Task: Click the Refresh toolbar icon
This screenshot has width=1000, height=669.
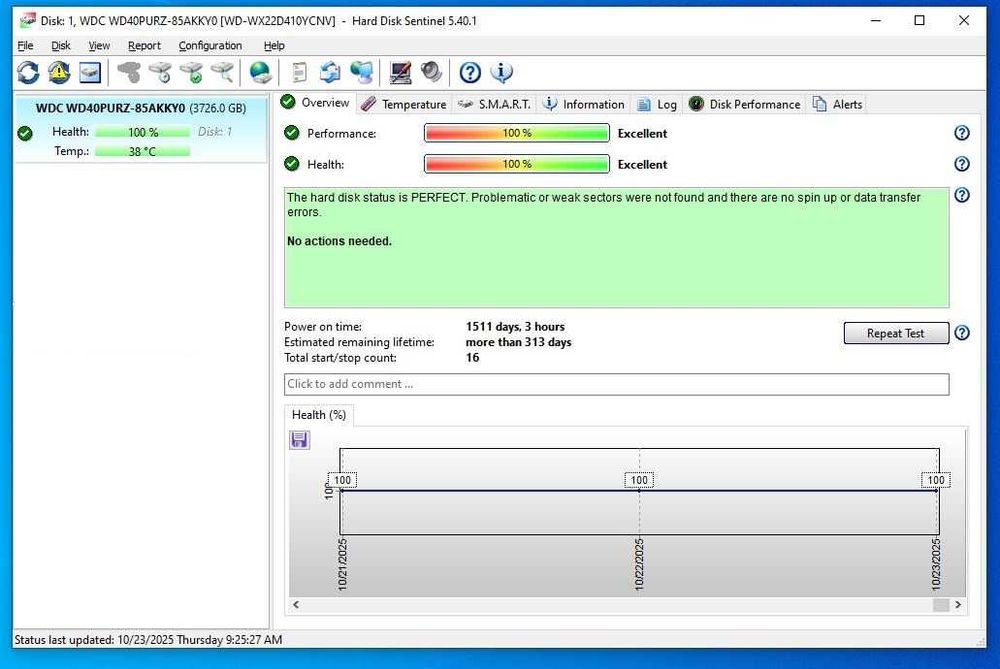Action: [28, 73]
